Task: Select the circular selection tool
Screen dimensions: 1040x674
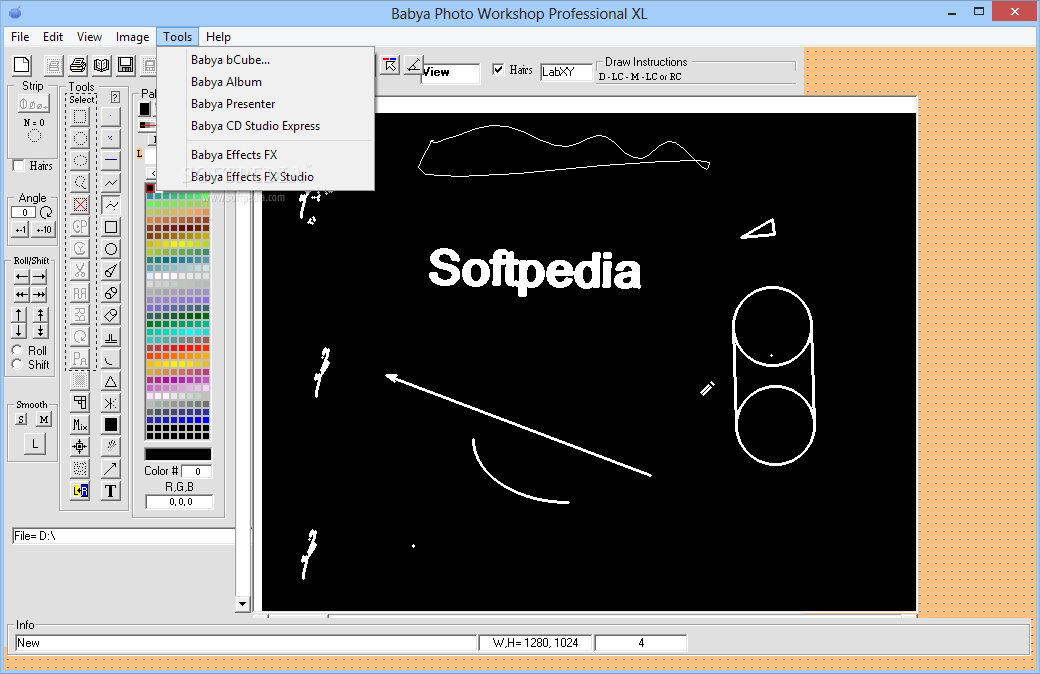Action: (80, 139)
